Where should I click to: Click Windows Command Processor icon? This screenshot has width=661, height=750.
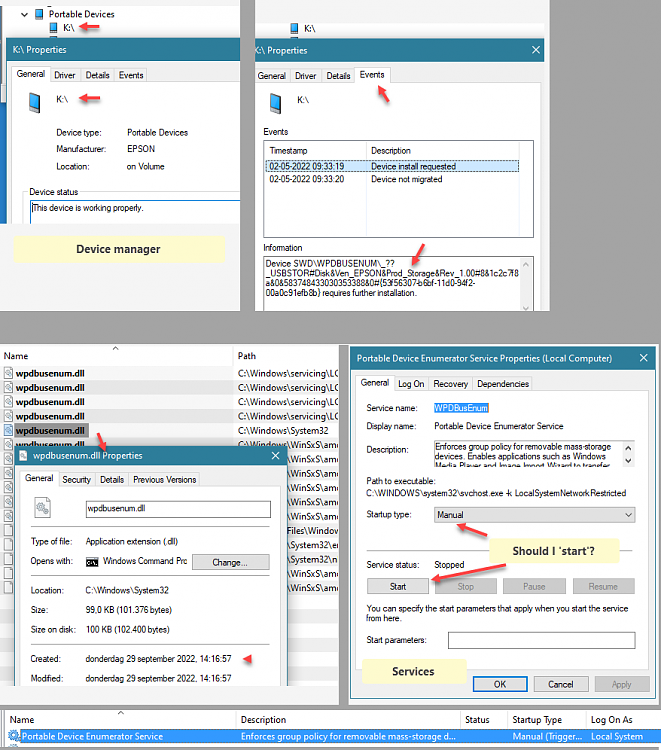92,562
